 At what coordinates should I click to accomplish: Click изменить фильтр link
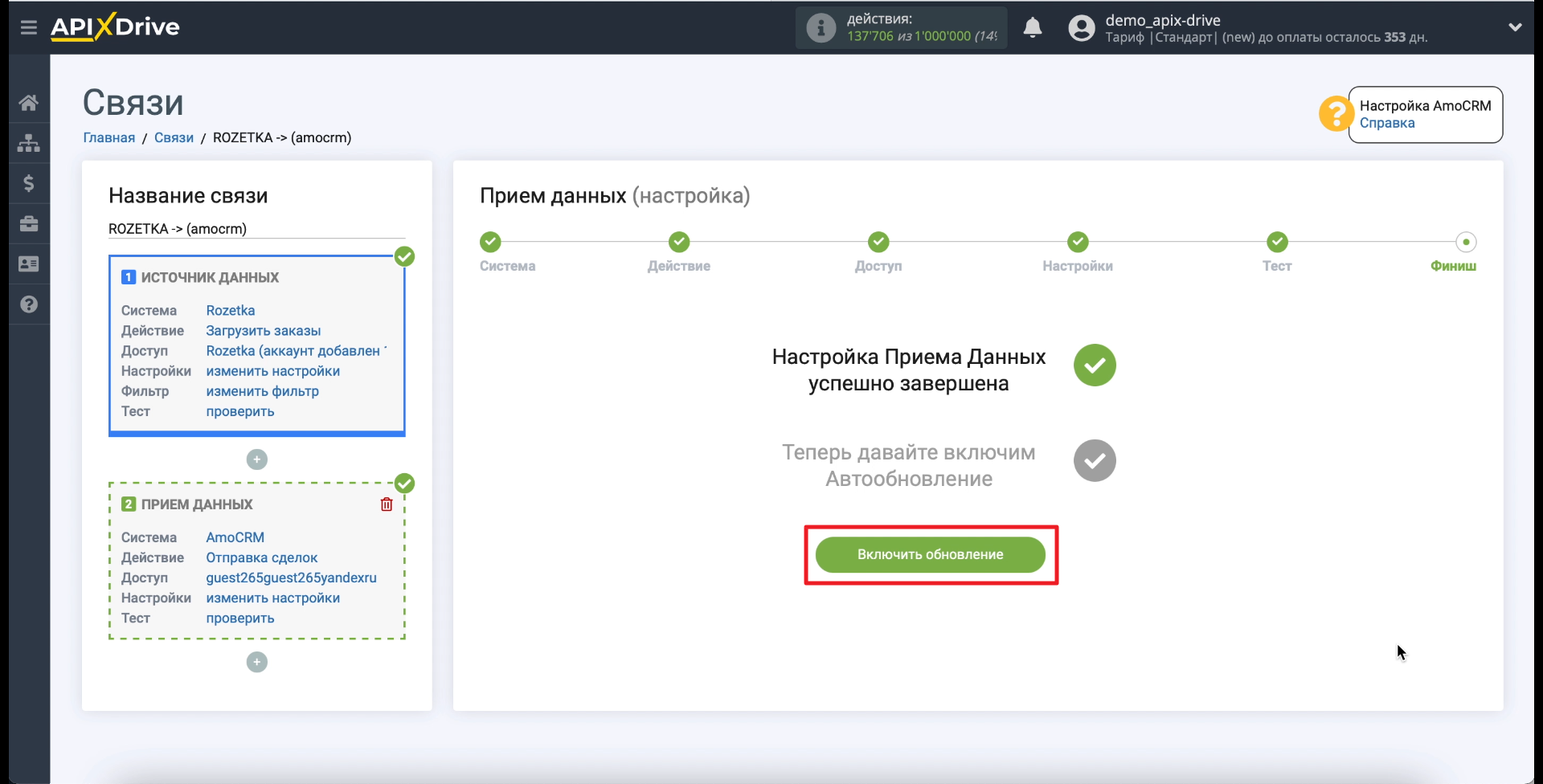coord(263,391)
